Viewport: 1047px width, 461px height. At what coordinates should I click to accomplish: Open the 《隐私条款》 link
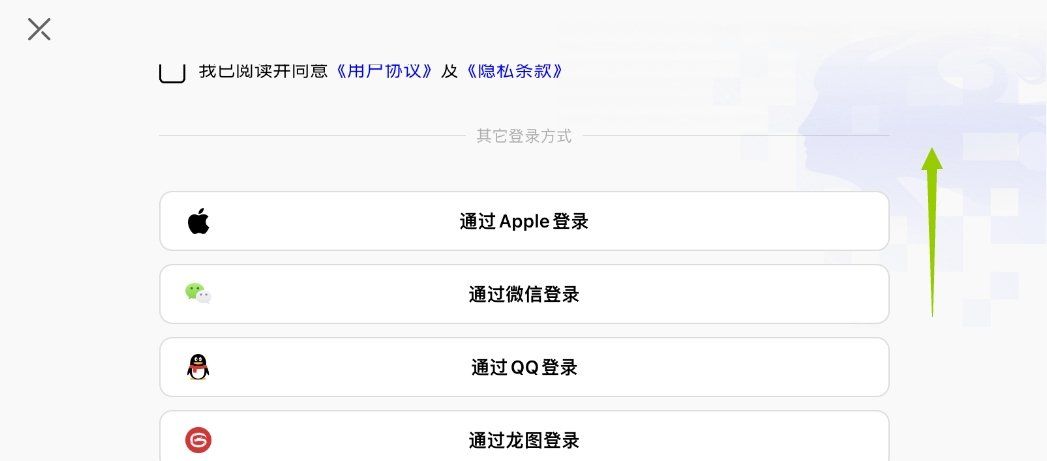click(514, 71)
